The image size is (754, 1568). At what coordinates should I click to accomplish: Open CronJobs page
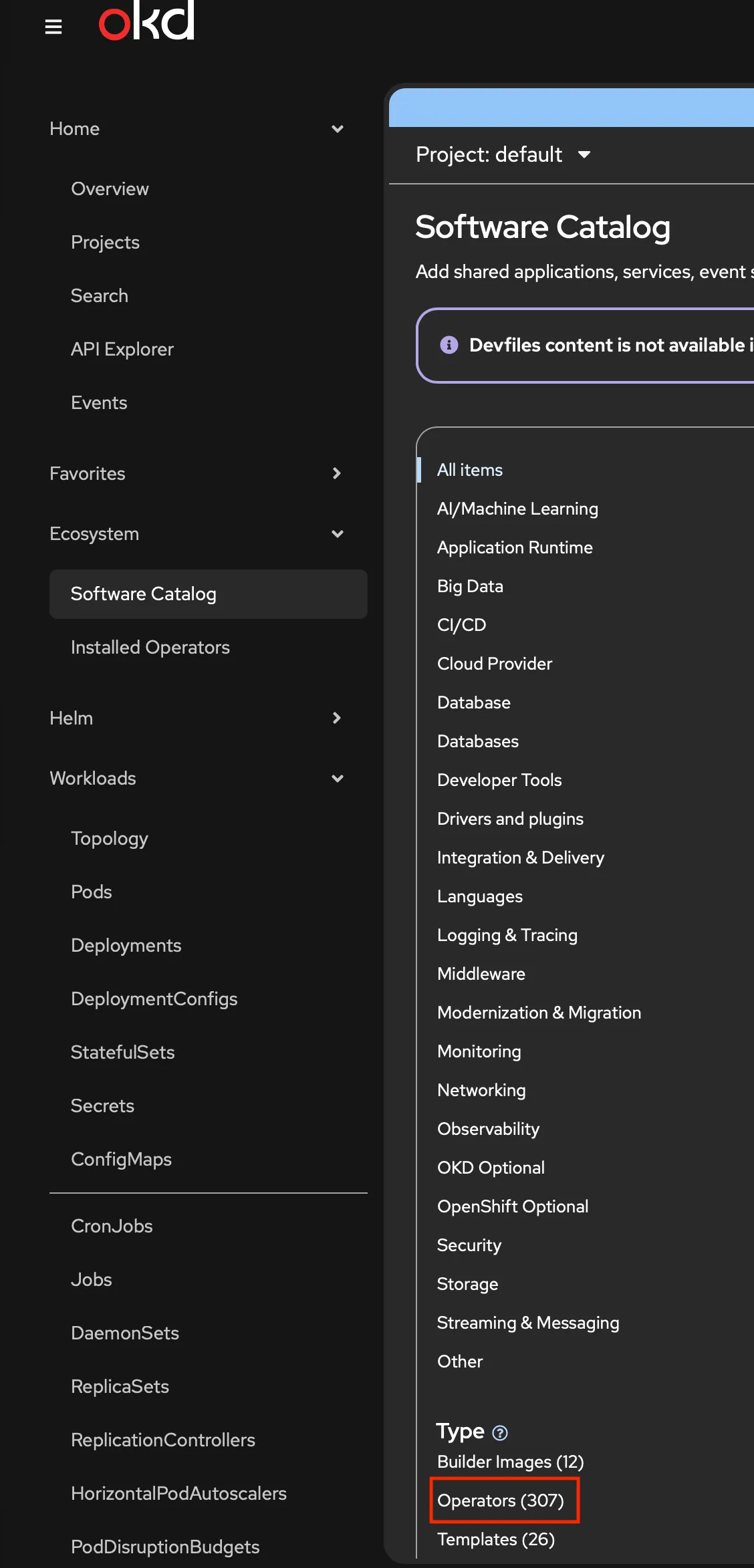[112, 1226]
